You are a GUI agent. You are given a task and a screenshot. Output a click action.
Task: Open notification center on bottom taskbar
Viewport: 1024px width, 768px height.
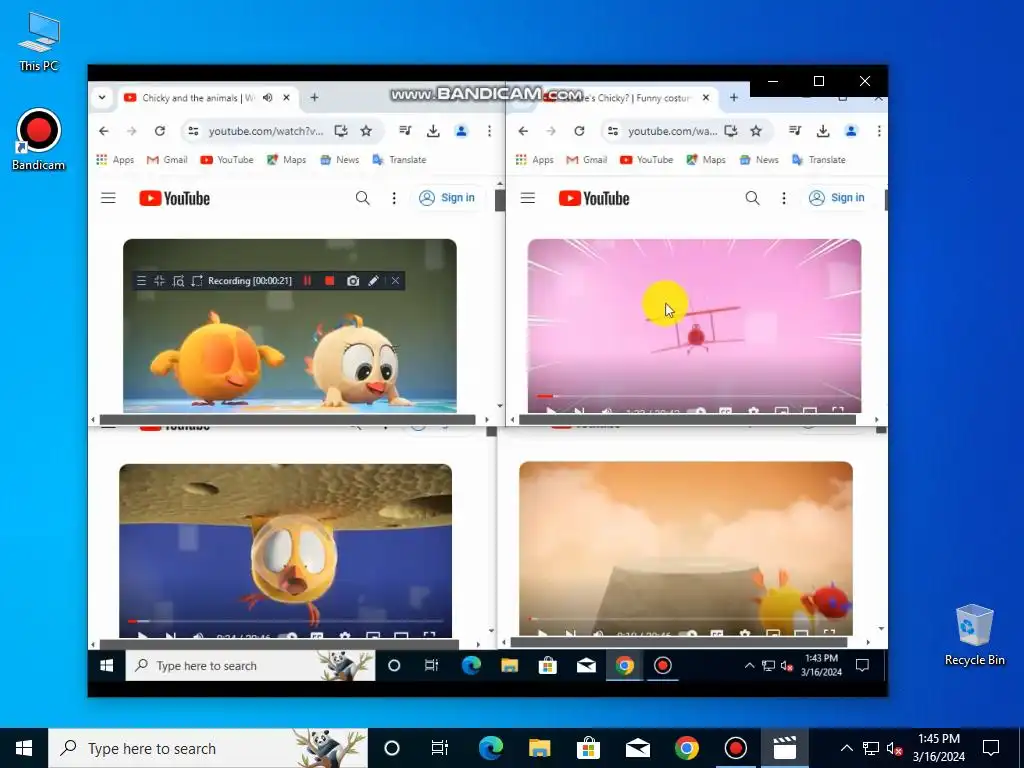tap(991, 748)
